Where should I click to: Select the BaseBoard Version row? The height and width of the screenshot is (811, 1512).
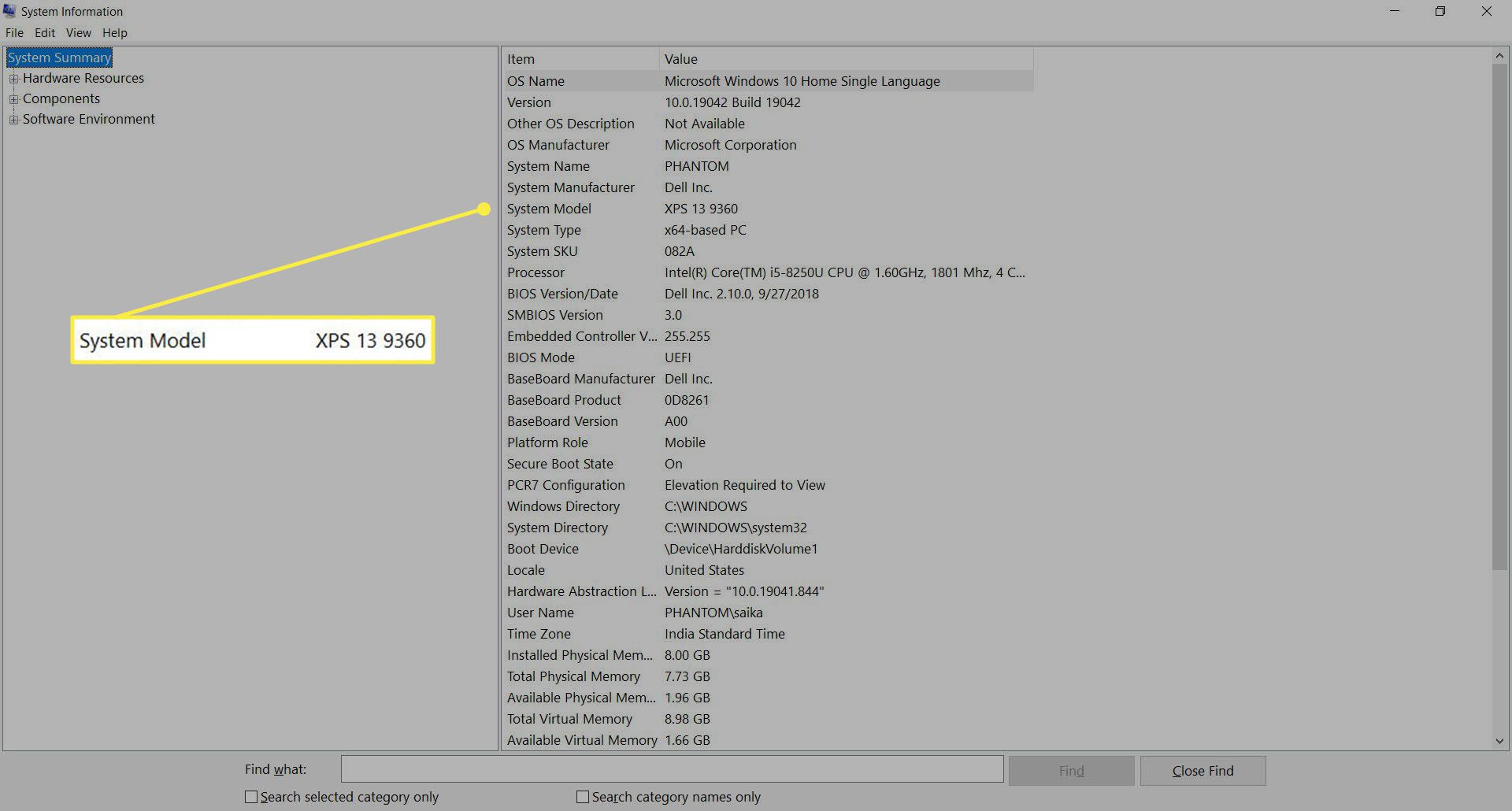[x=768, y=421]
